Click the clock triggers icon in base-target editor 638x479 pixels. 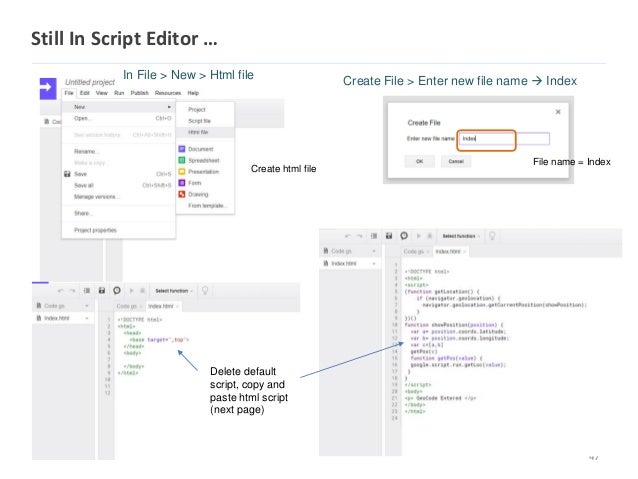pos(117,290)
